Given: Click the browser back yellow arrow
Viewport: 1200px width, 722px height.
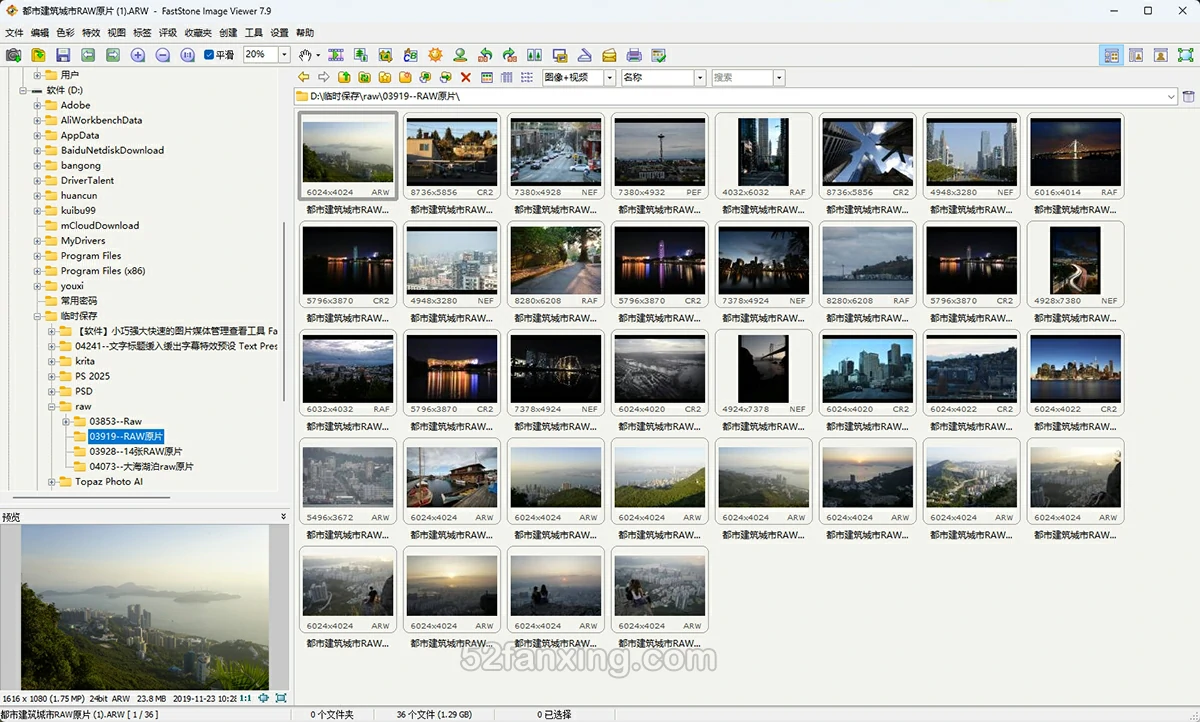Looking at the screenshot, I should click(x=304, y=77).
